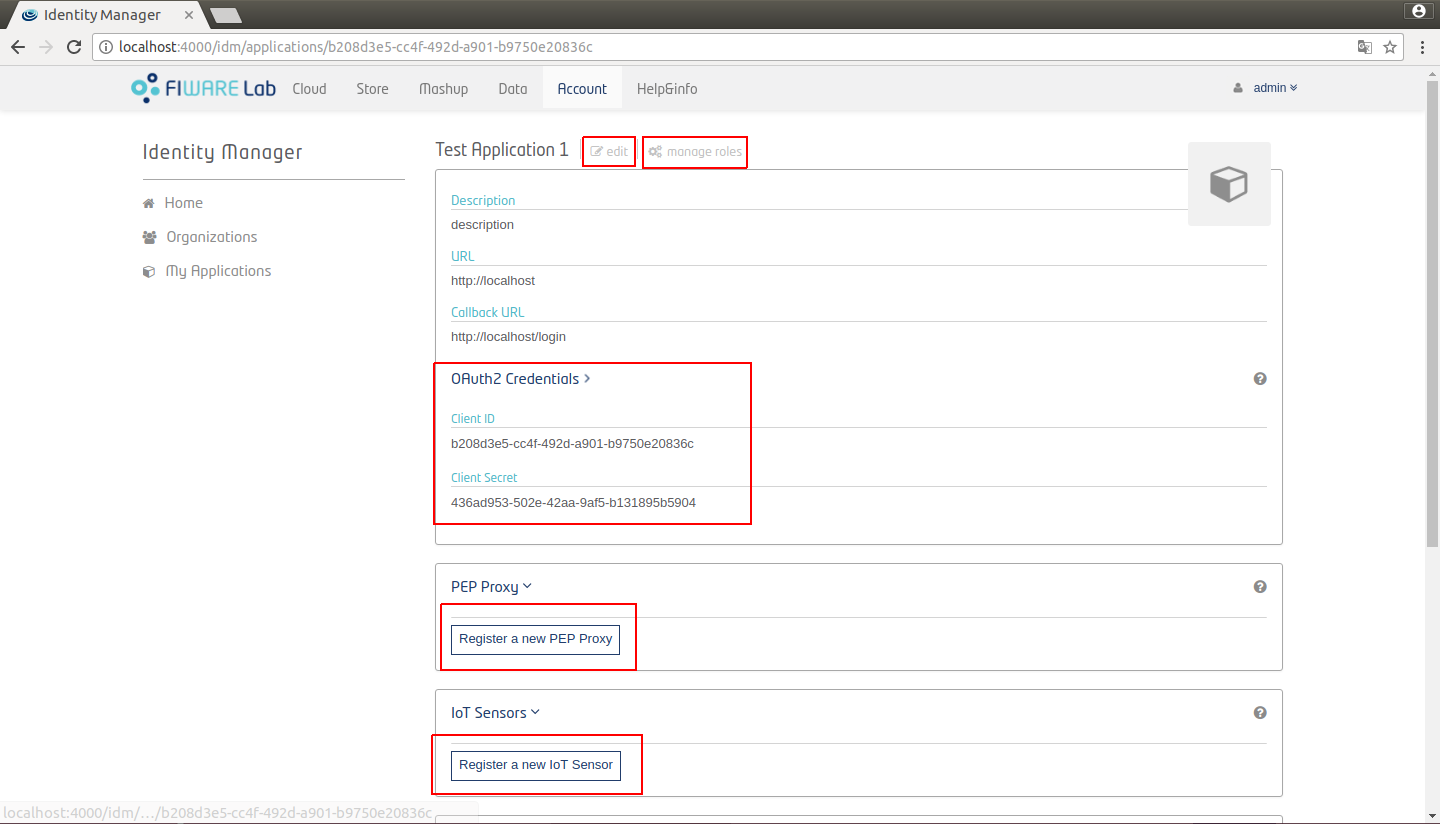The image size is (1440, 824).
Task: Open My Applications in the sidebar
Action: tap(218, 271)
